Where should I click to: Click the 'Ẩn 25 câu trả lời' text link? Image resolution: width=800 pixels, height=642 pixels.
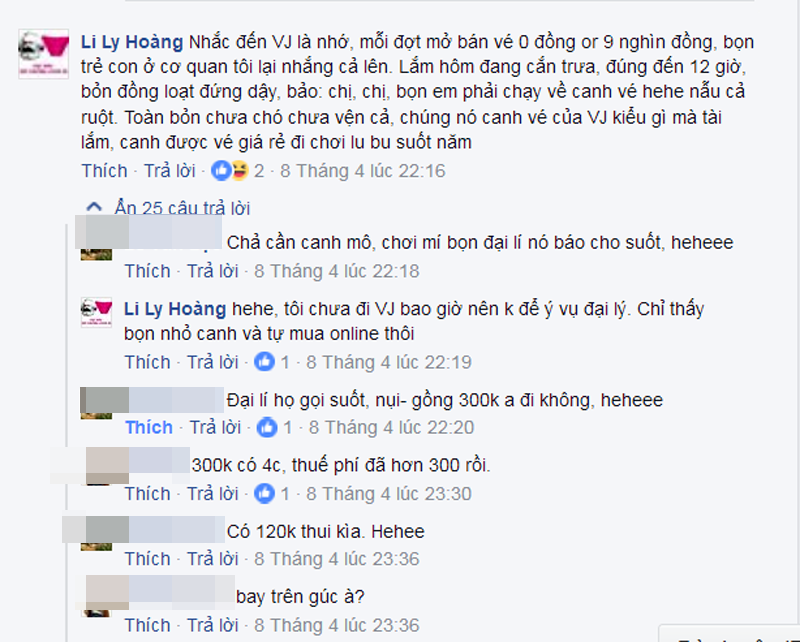click(182, 208)
